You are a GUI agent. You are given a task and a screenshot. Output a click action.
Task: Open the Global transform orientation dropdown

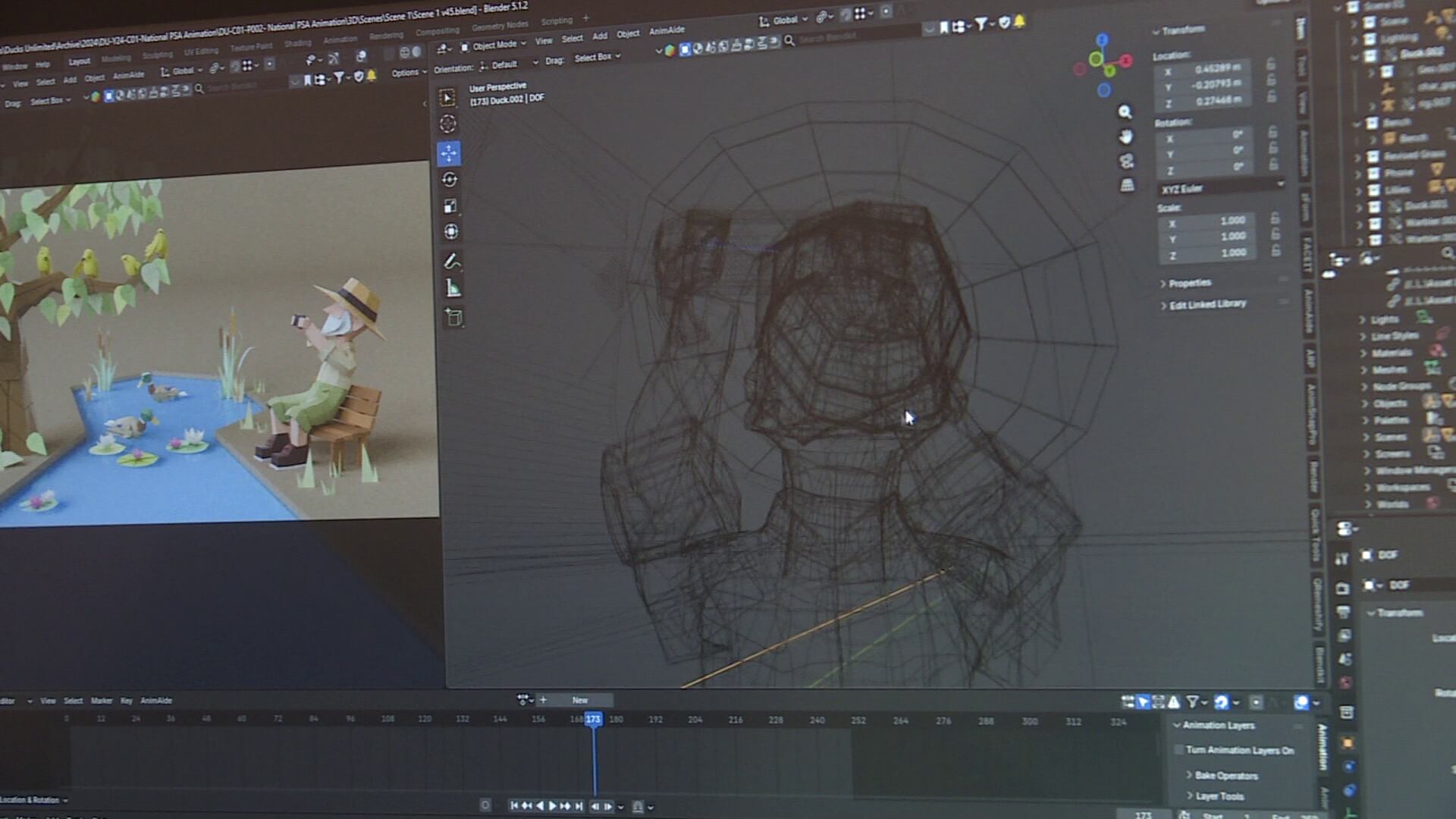[x=784, y=20]
